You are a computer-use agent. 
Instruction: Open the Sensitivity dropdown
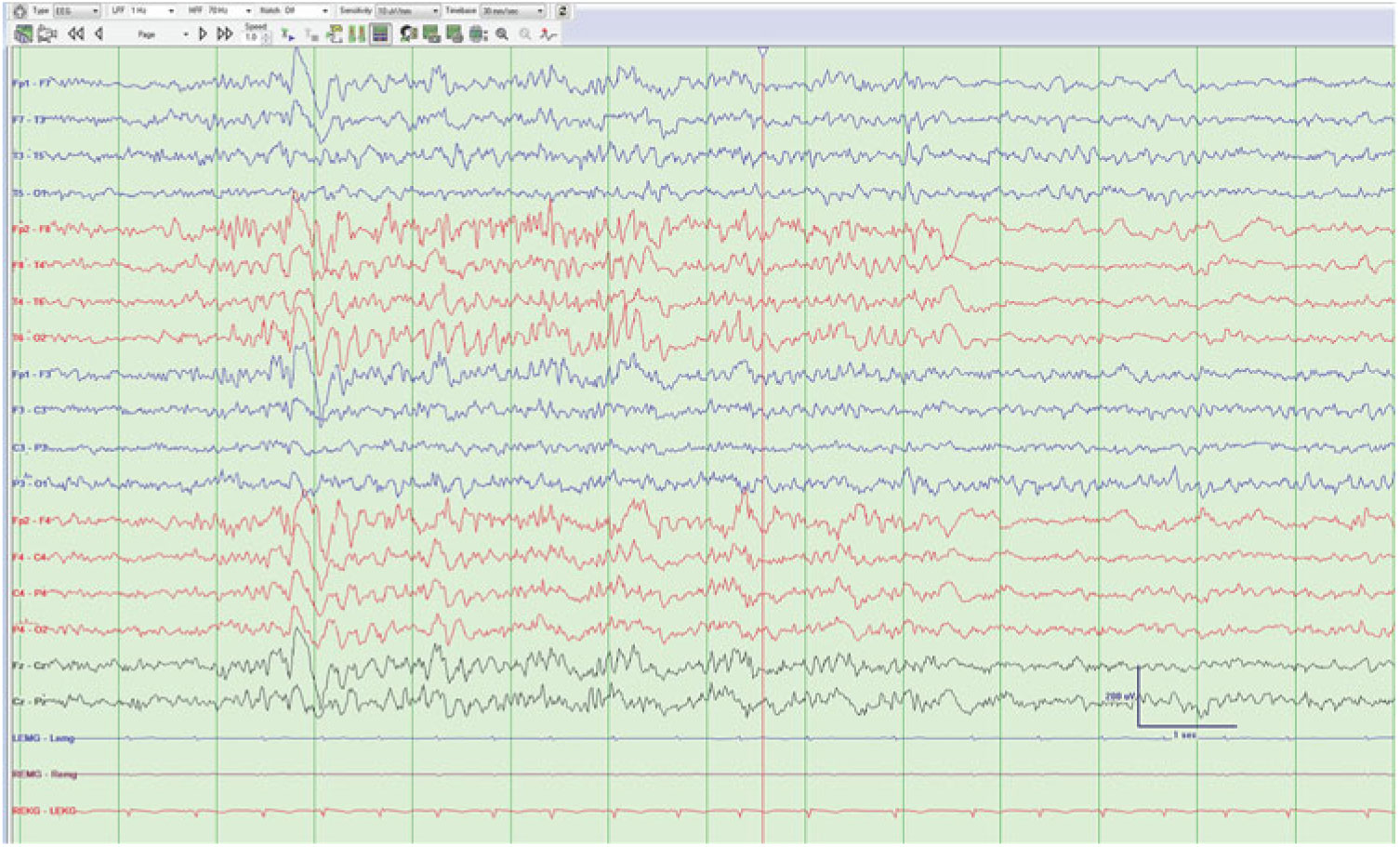point(407,11)
